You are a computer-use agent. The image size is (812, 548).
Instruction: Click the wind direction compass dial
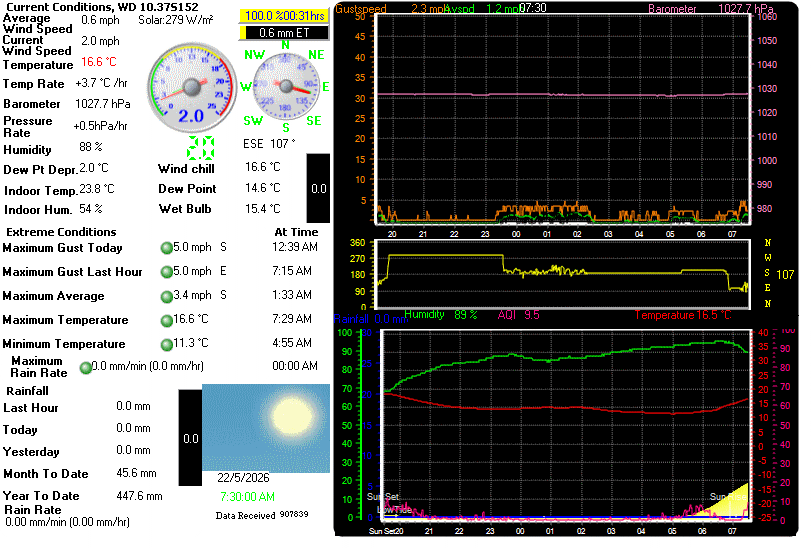[x=286, y=86]
